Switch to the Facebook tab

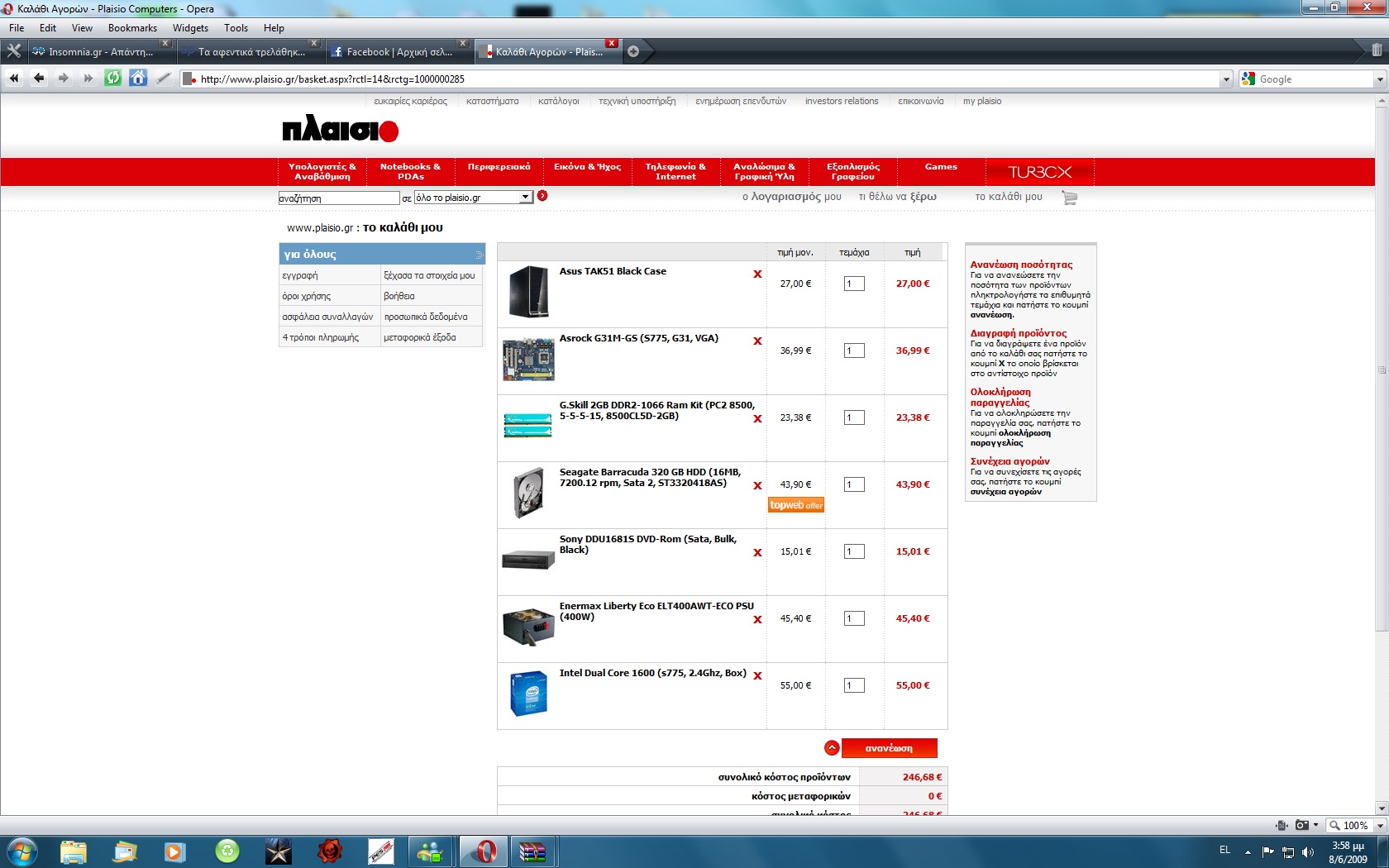point(399,51)
